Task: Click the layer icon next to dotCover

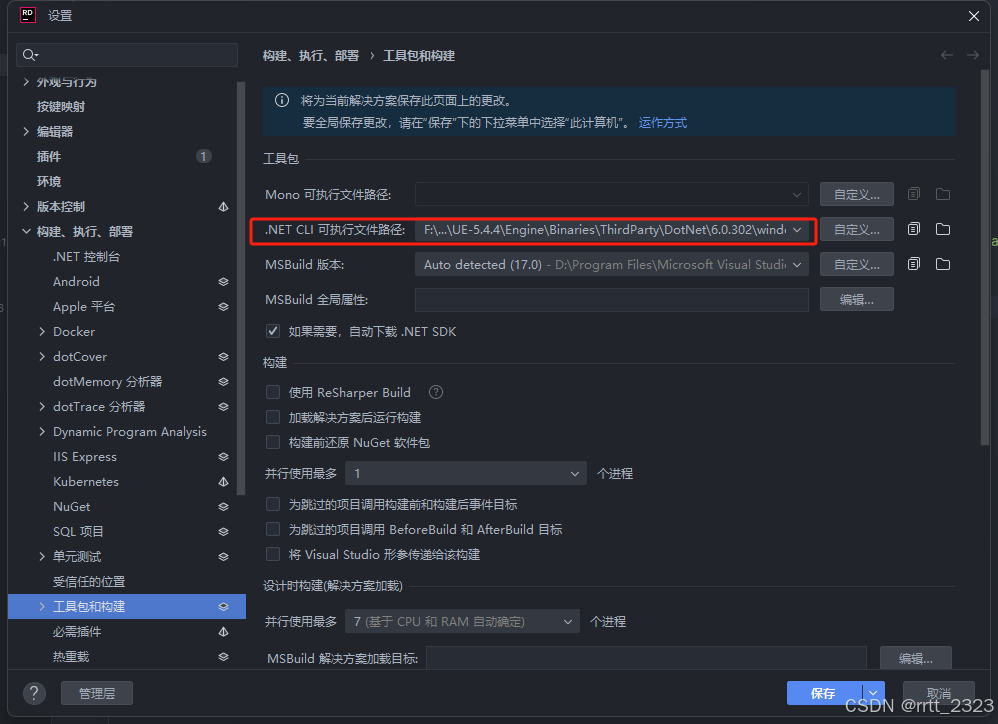Action: pos(223,357)
